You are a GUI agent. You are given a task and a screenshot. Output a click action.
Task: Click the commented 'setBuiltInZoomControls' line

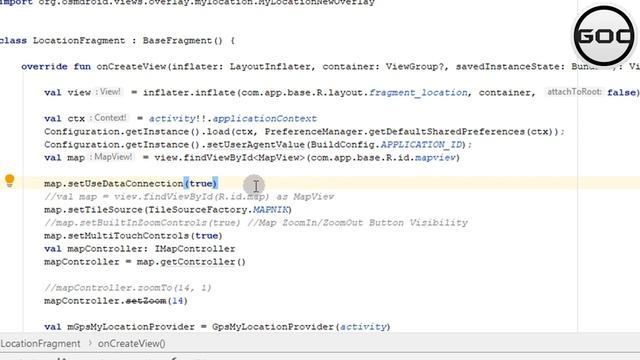[x=256, y=223]
